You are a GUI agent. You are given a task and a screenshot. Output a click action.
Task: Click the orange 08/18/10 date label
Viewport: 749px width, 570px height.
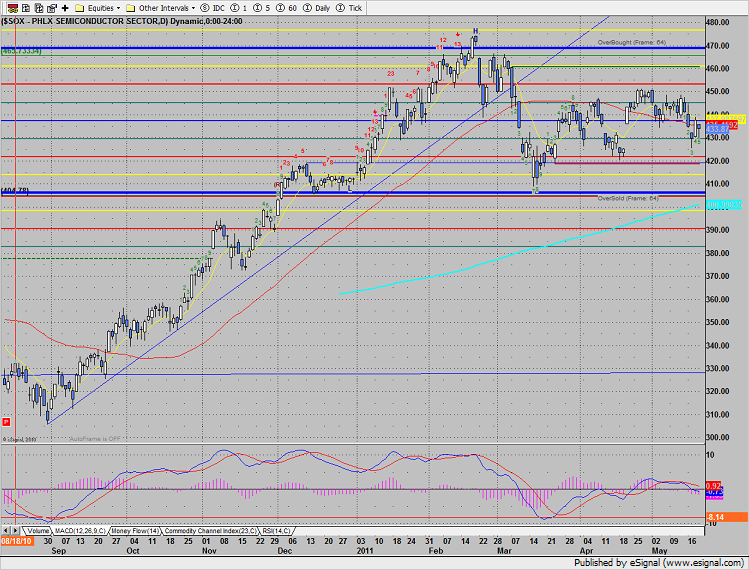[16, 541]
